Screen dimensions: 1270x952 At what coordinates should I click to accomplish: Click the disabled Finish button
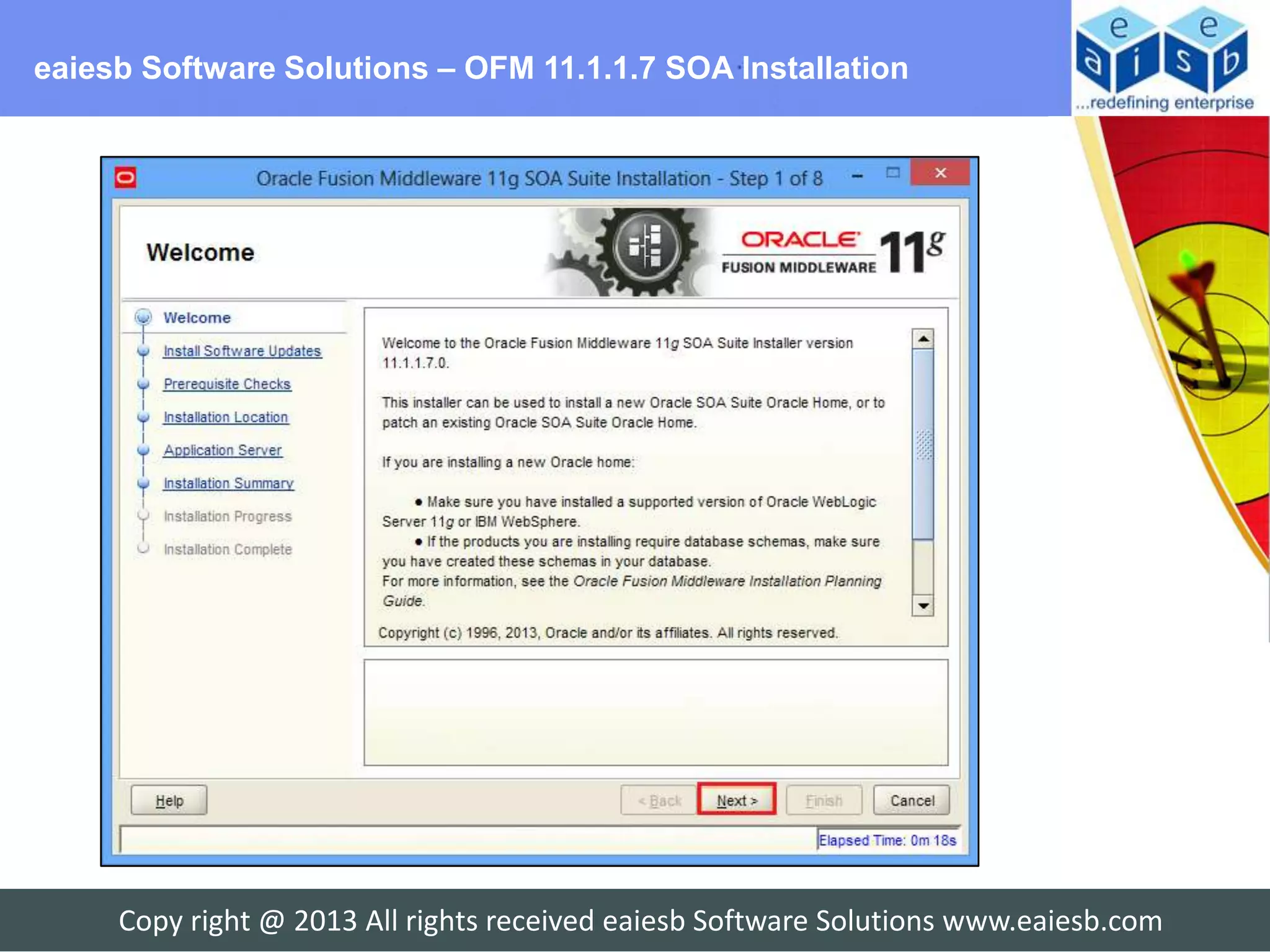[x=824, y=800]
